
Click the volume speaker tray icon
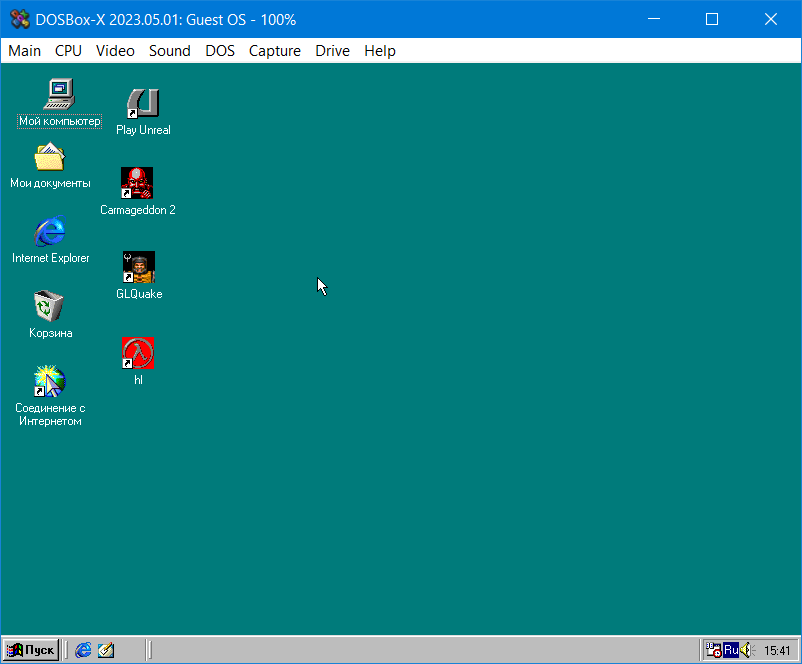[745, 649]
